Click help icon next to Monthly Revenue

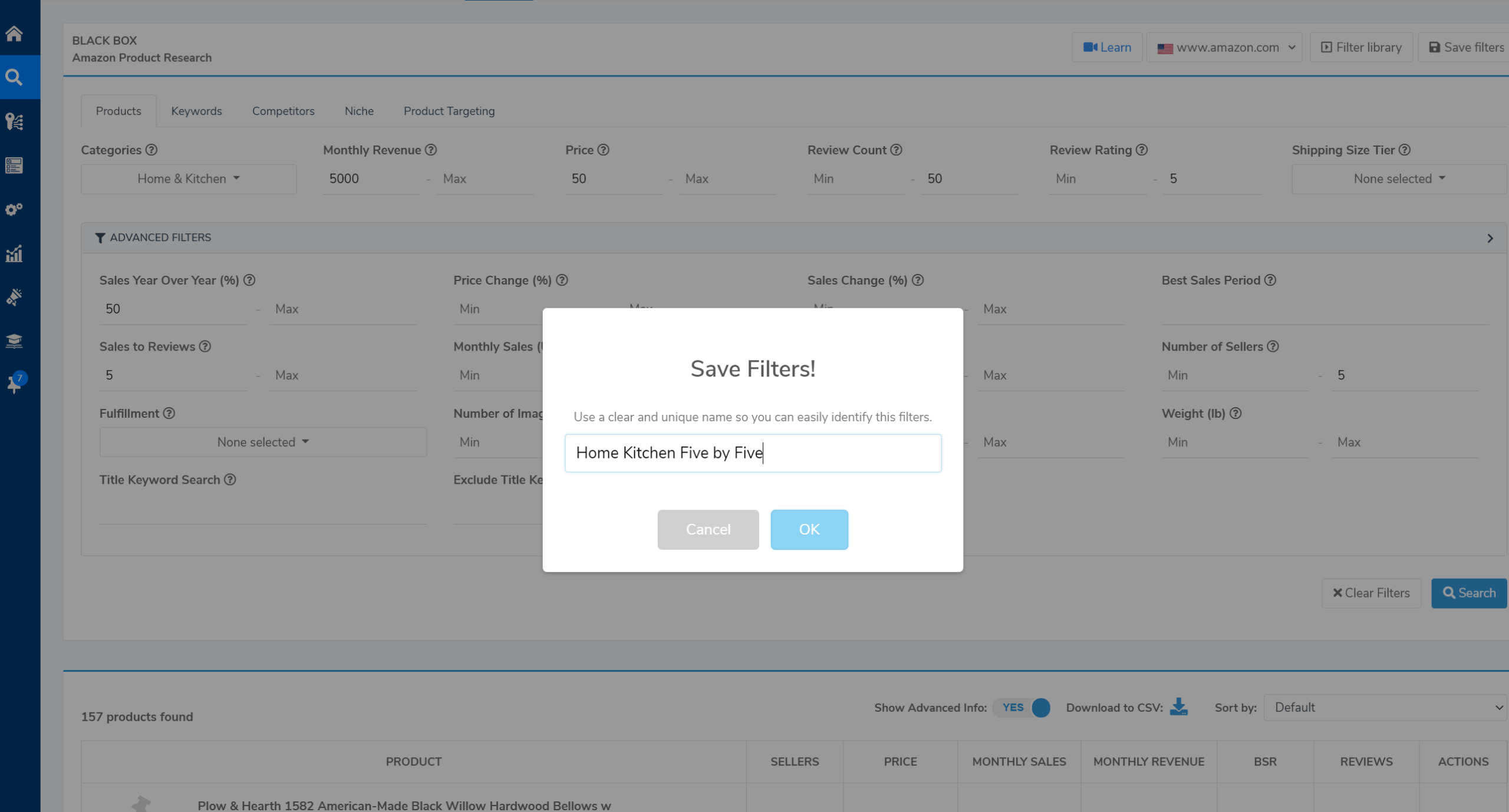(x=431, y=150)
